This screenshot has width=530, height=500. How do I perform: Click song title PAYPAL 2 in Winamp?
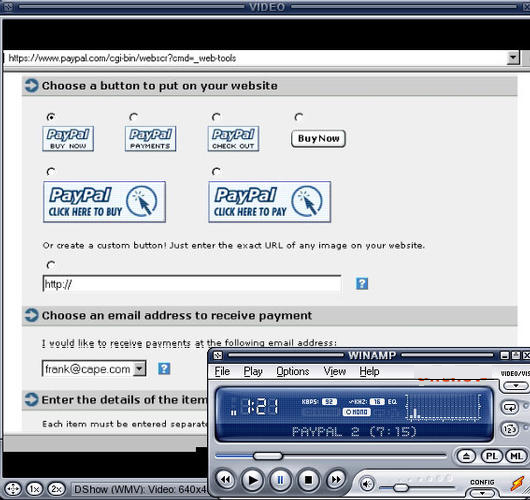[x=354, y=432]
